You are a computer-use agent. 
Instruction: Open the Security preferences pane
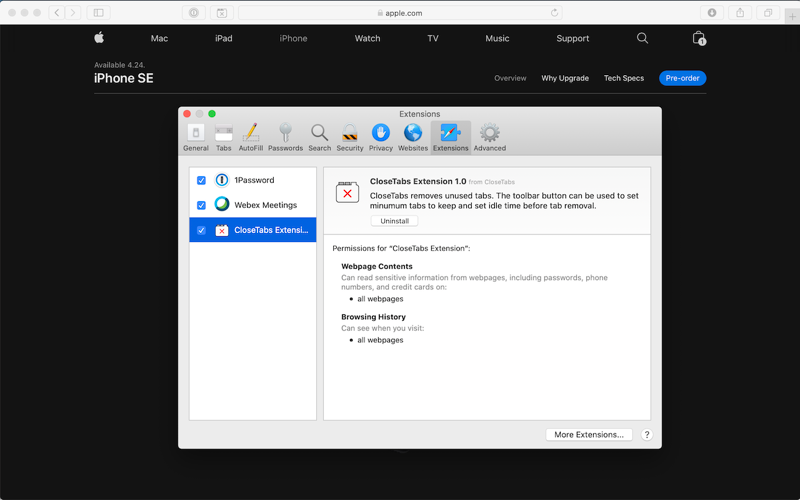click(x=349, y=138)
